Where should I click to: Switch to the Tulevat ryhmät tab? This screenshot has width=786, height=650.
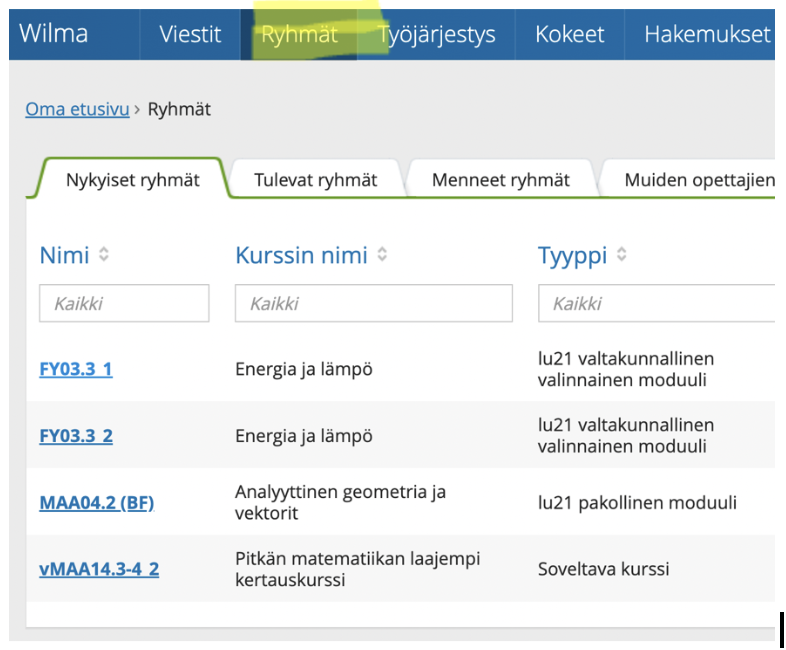click(315, 179)
